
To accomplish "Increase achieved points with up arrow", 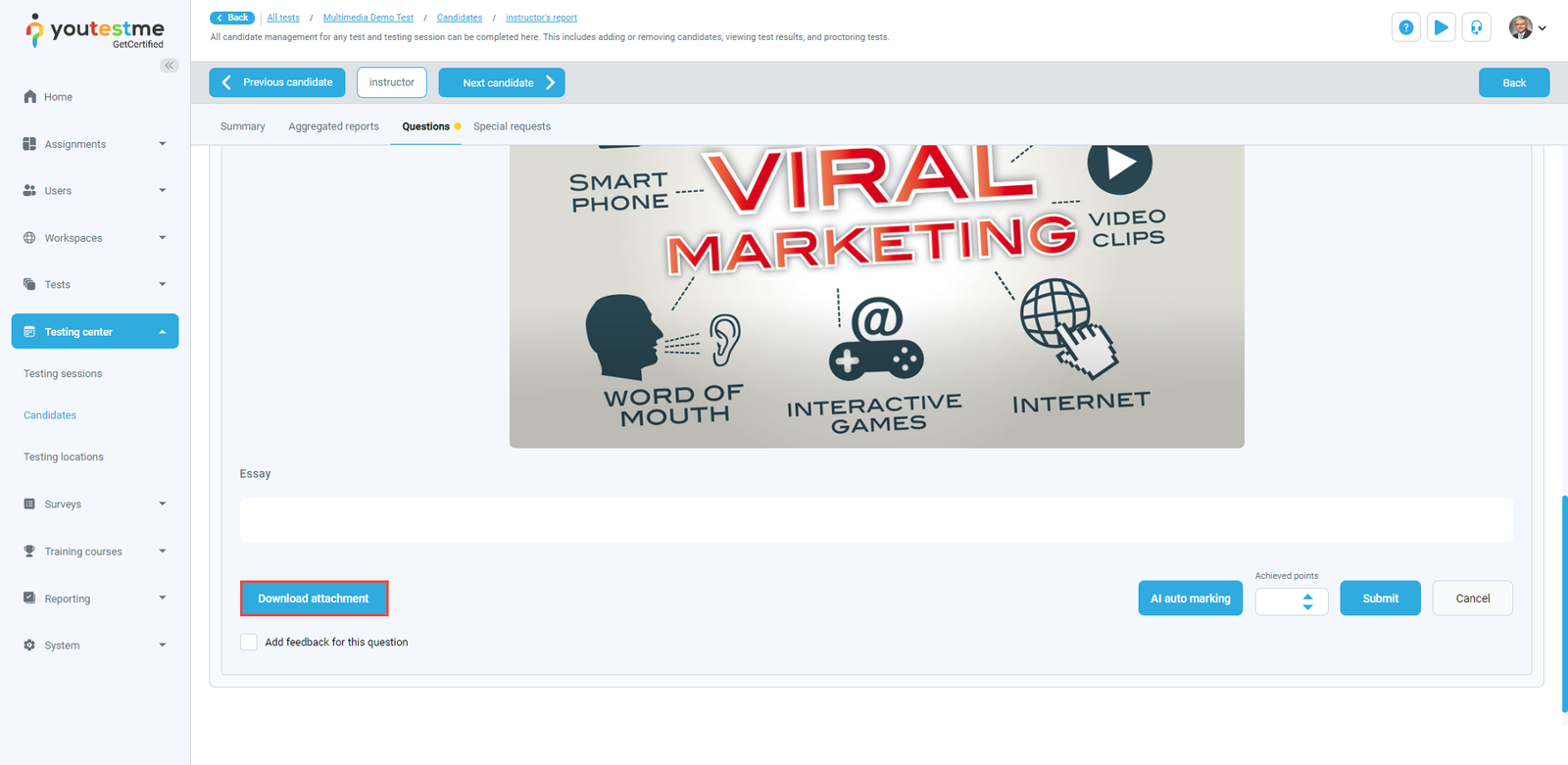I will [x=1307, y=596].
